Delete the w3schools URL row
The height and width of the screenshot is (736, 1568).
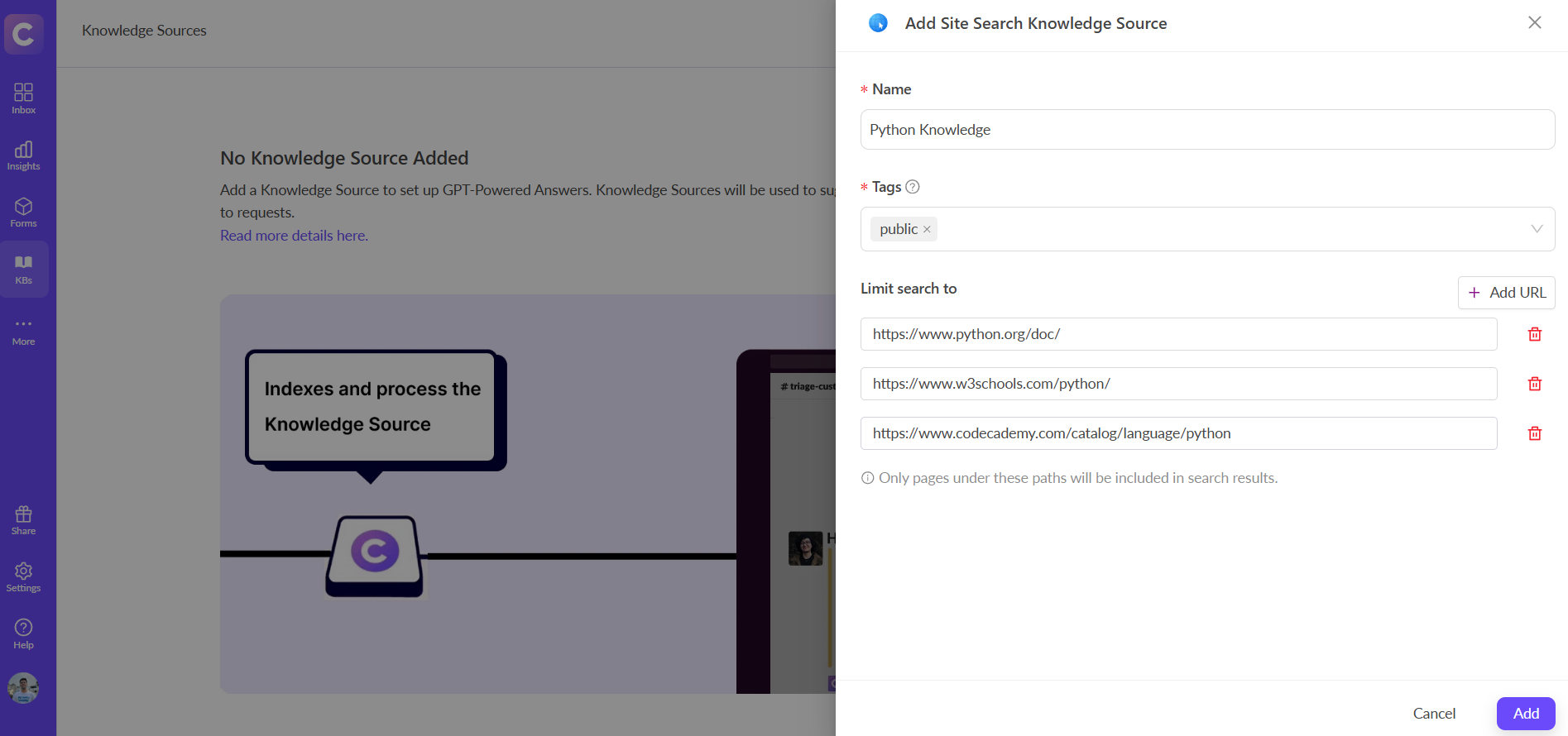point(1534,384)
